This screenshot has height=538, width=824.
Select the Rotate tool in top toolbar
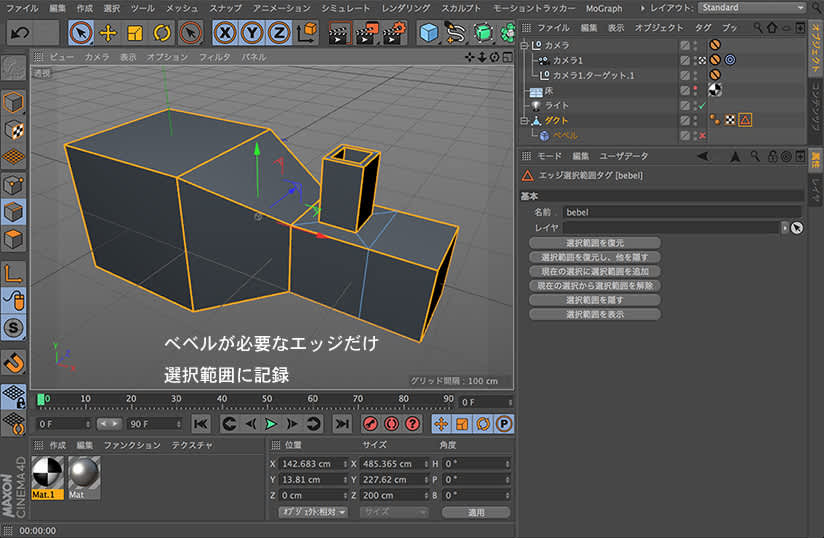(162, 34)
